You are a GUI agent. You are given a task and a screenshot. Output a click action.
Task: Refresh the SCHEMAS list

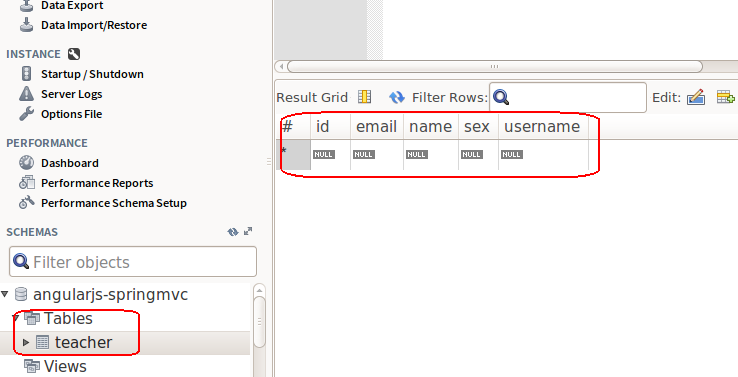[x=233, y=232]
